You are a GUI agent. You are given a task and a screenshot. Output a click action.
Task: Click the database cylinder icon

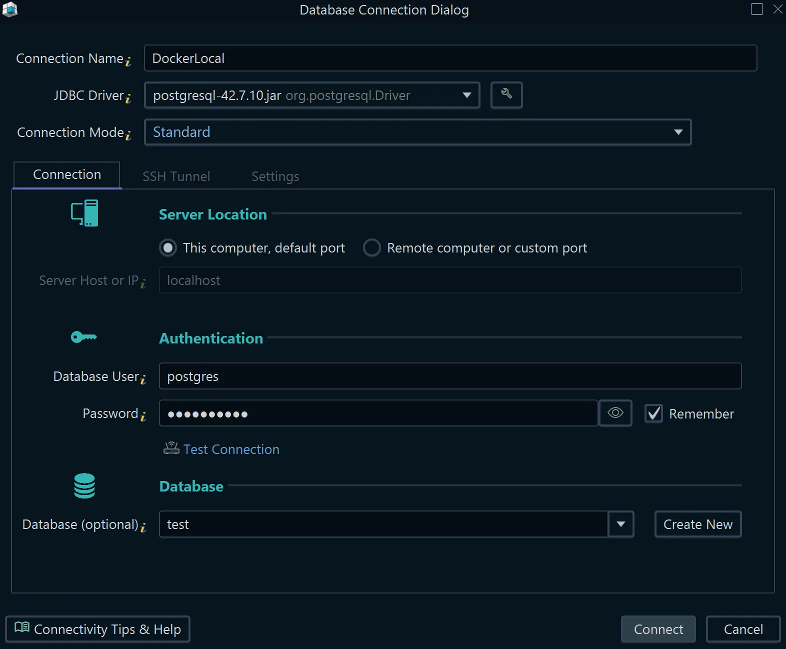[x=84, y=486]
